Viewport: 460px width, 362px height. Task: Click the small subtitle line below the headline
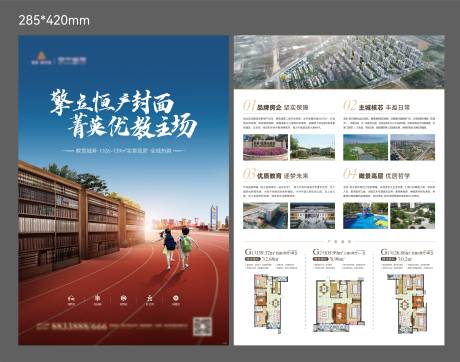coord(123,151)
